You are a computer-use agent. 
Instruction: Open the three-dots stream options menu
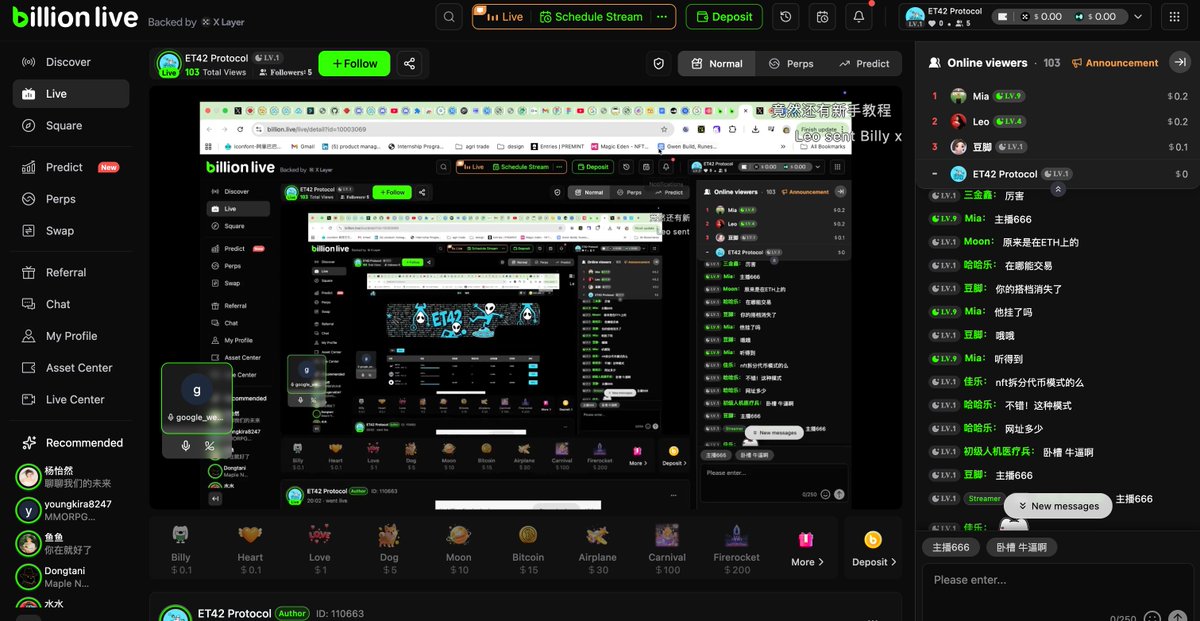pyautogui.click(x=661, y=17)
